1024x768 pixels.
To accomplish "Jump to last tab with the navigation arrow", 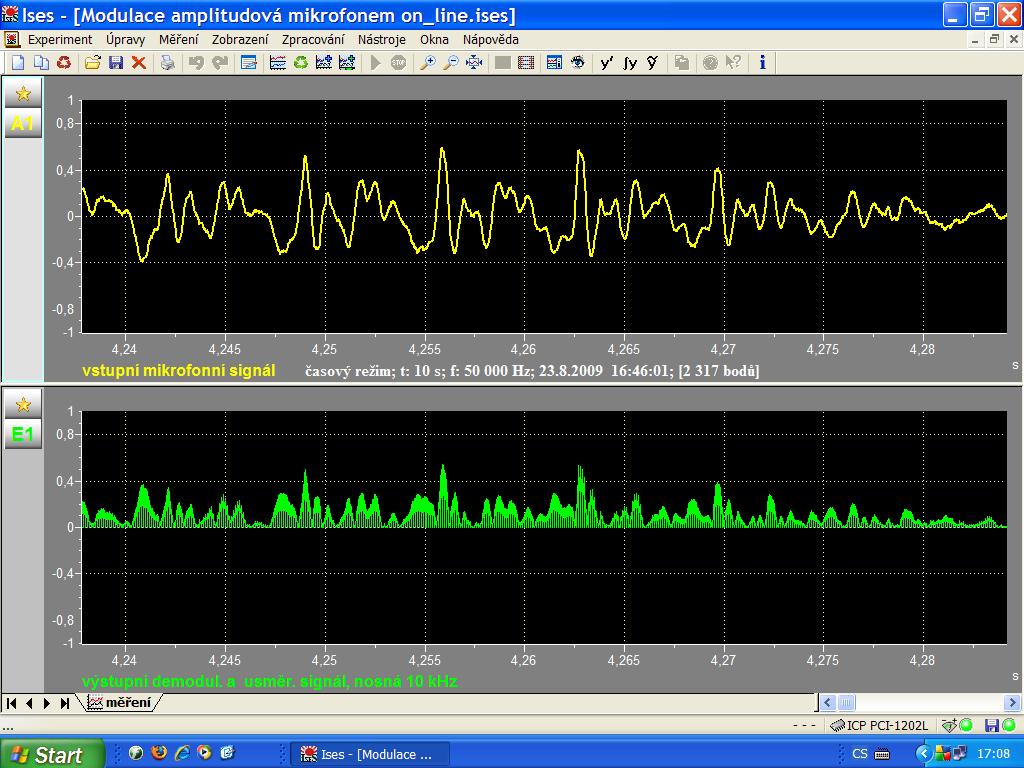I will (x=65, y=703).
